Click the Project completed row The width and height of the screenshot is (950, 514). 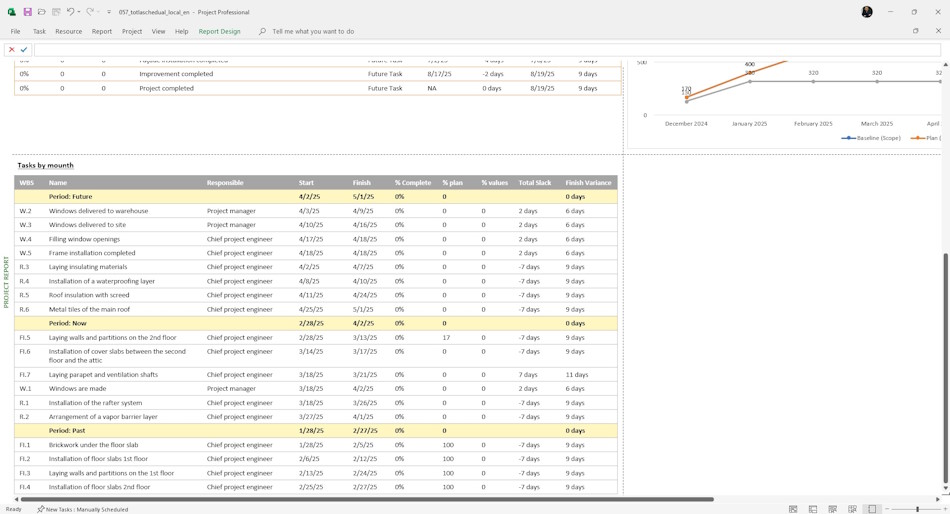318,88
